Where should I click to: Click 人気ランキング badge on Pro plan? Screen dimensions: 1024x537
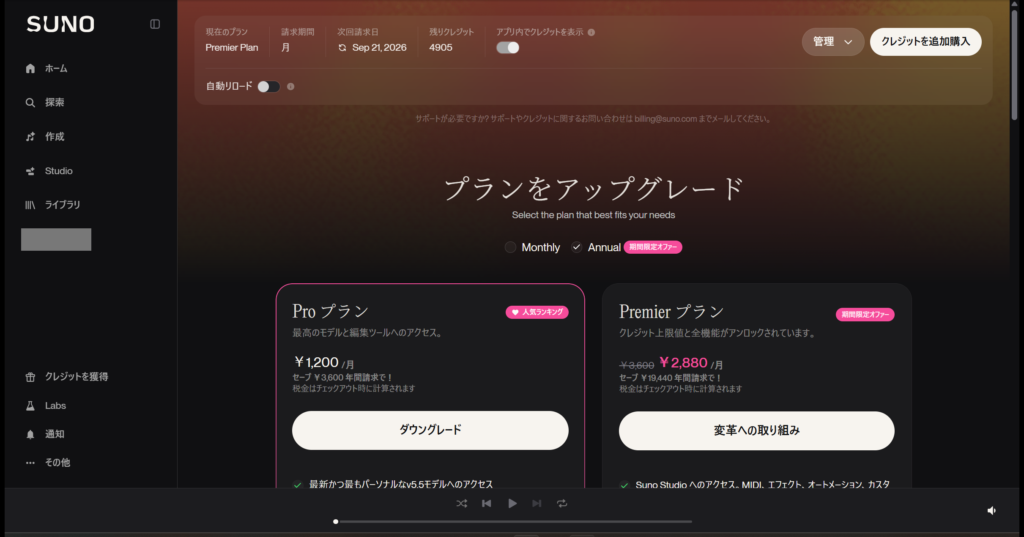tap(537, 312)
